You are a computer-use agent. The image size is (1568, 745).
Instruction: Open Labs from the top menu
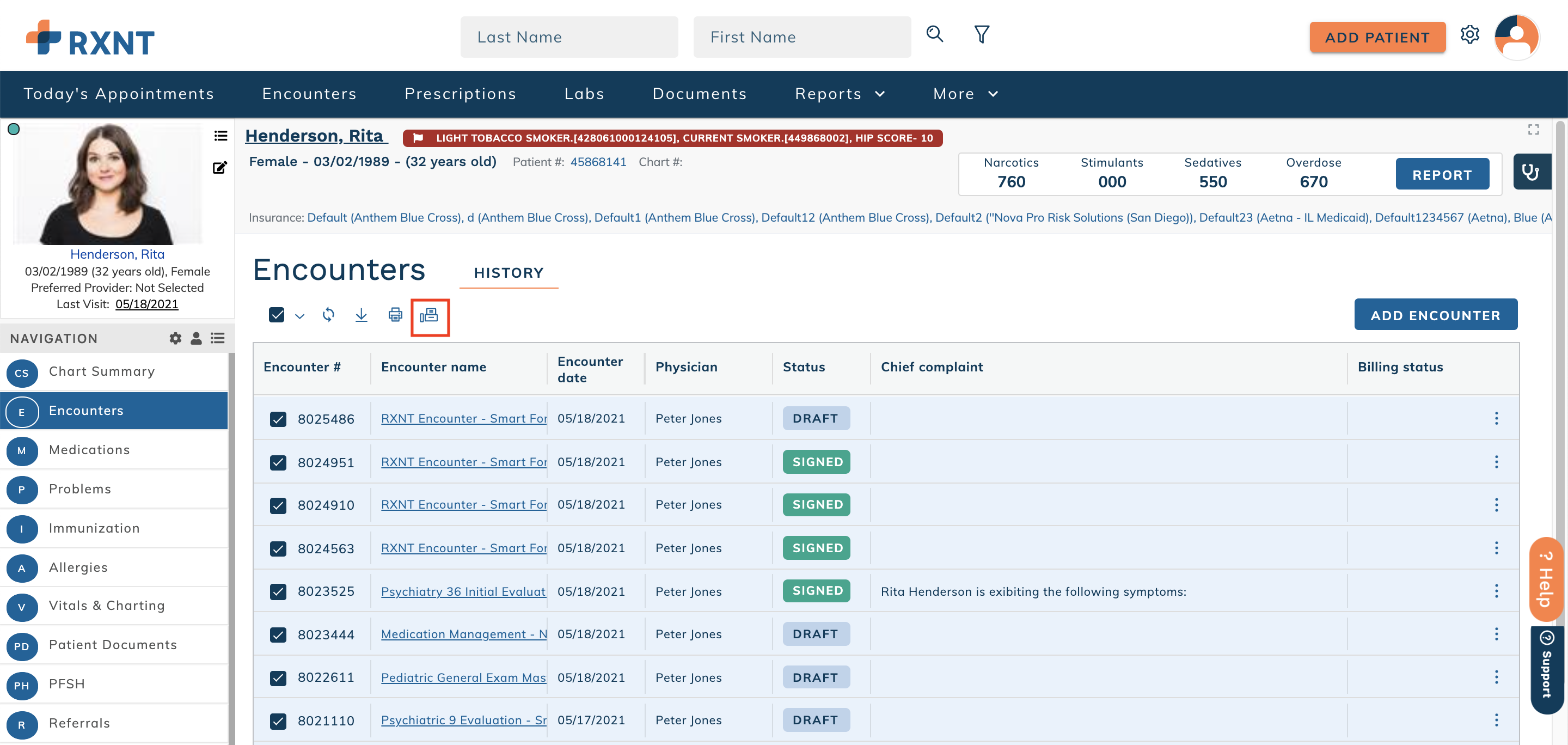[x=584, y=94]
